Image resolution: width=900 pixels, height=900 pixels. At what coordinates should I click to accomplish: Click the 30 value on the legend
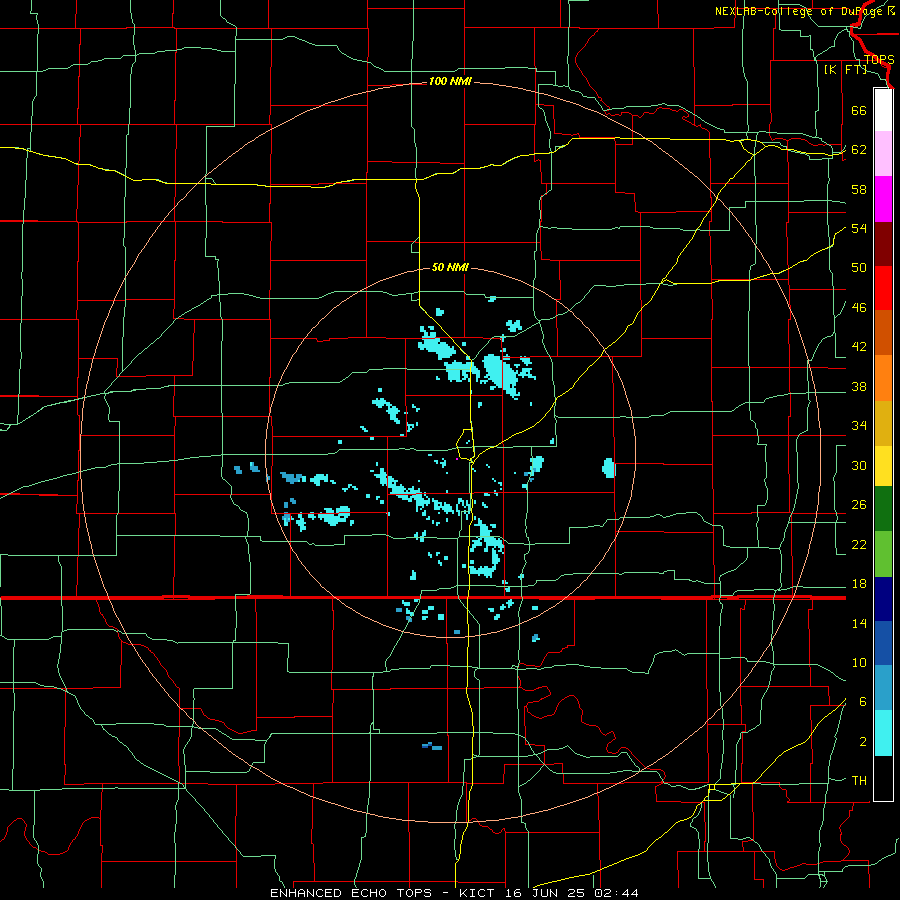point(859,465)
